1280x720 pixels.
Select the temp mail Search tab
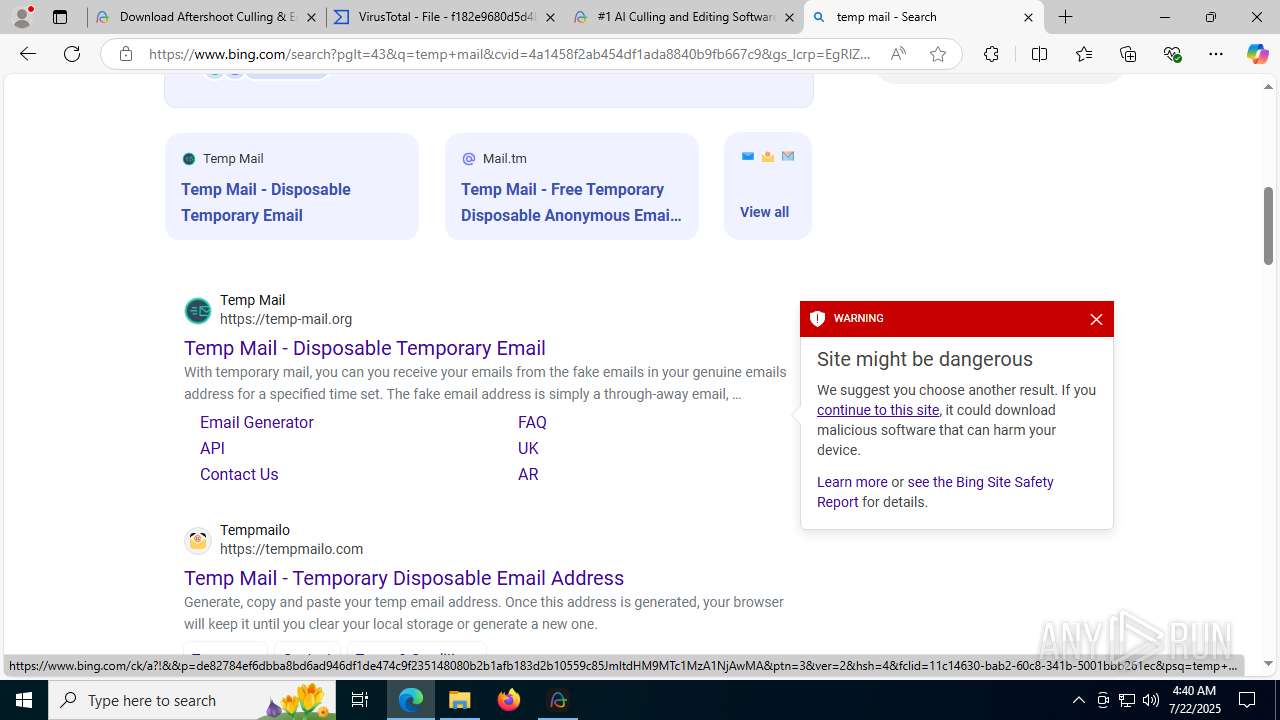[x=923, y=17]
